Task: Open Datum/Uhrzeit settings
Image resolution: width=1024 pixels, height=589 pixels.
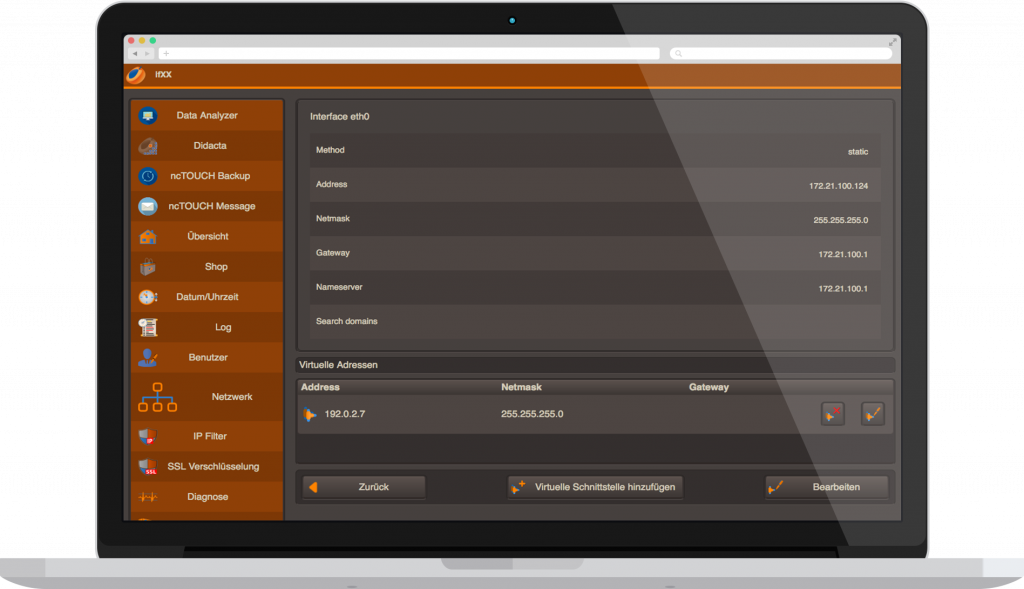Action: coord(207,297)
